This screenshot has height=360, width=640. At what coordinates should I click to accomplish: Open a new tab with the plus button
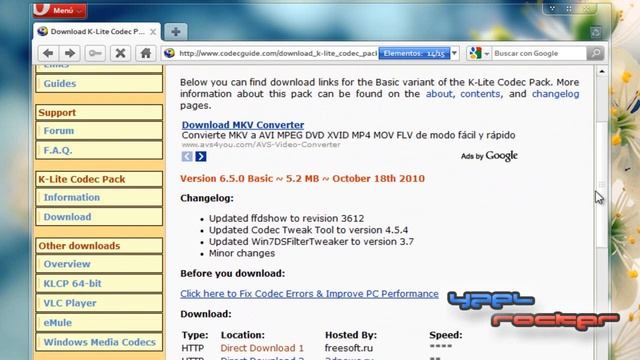176,31
